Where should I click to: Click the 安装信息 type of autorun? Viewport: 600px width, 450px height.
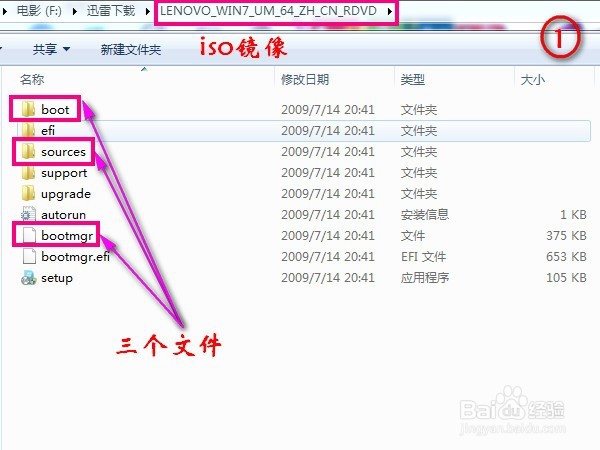[425, 215]
